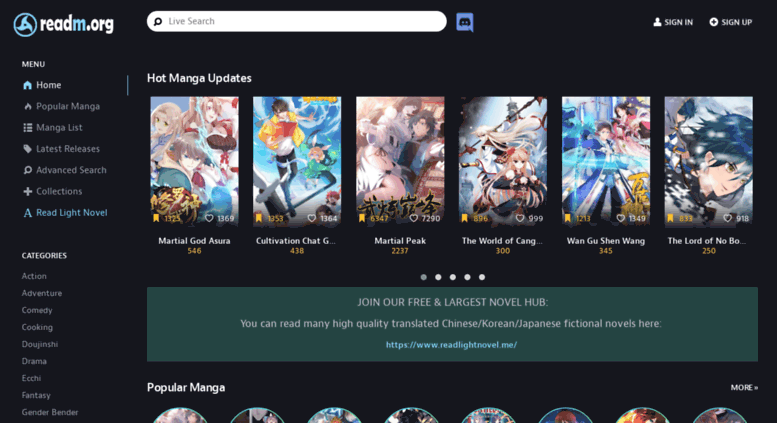Open Latest Releases page
This screenshot has width=777, height=423.
pyautogui.click(x=68, y=149)
